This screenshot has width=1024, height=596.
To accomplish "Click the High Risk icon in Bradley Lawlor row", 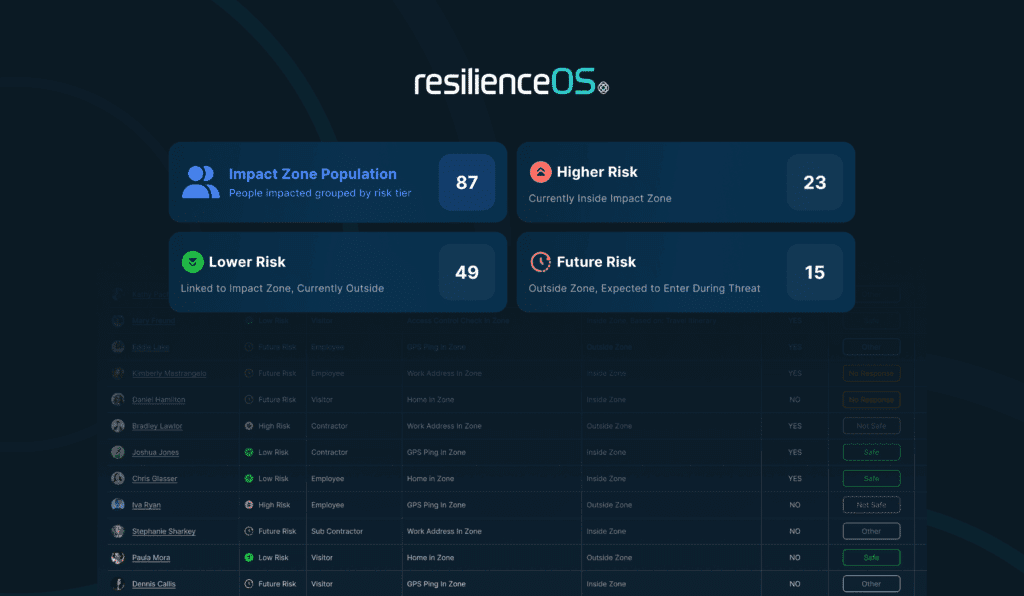I will click(249, 426).
